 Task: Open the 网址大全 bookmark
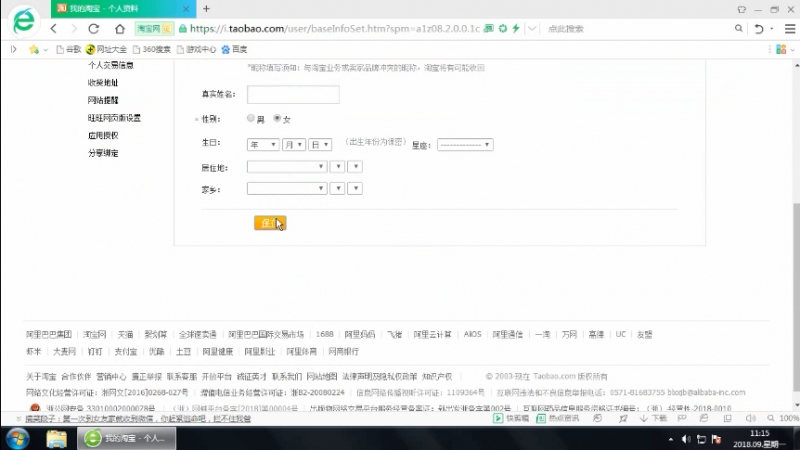coord(106,49)
